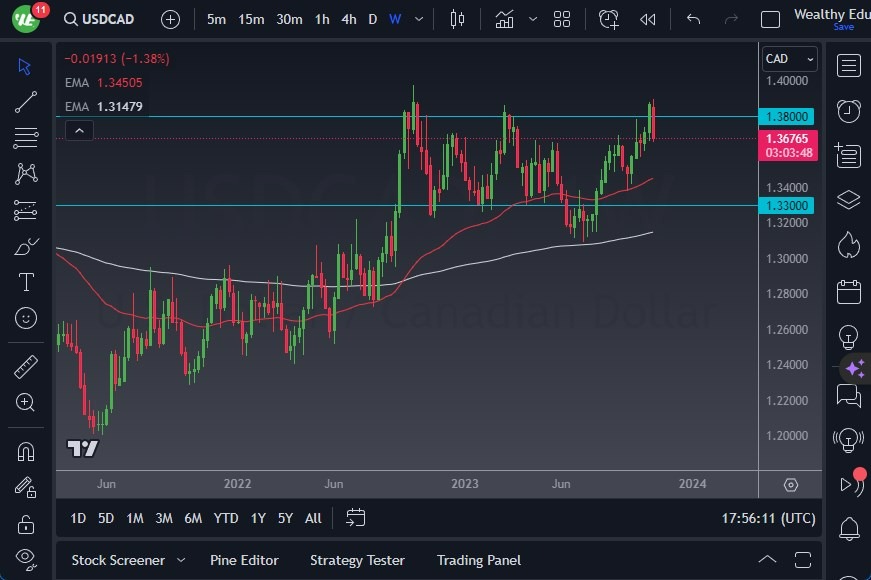Select the Text annotation tool
The height and width of the screenshot is (580, 871).
(x=25, y=282)
